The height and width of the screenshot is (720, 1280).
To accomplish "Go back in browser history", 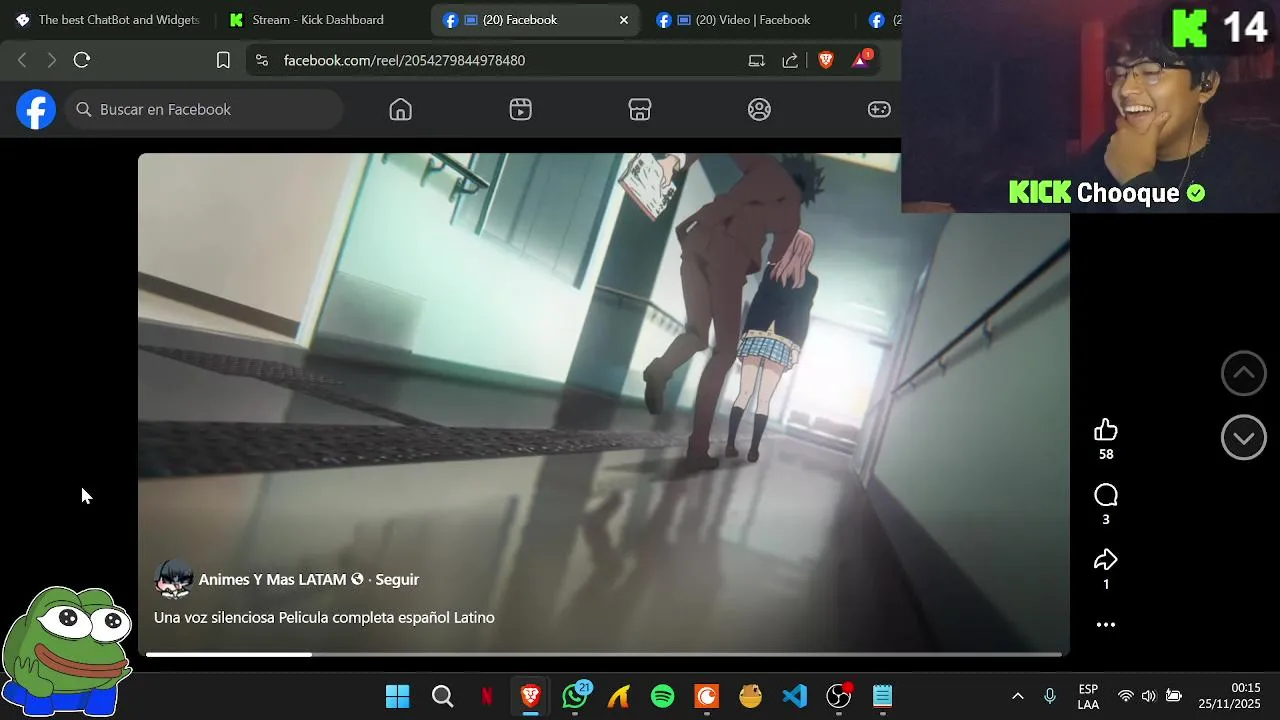I will point(22,60).
